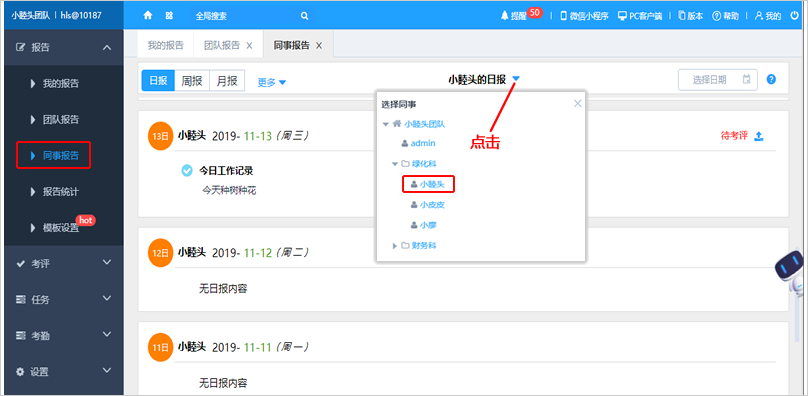Click the 11日 orange date badge
Screen dimensions: 808x396
pos(160,348)
